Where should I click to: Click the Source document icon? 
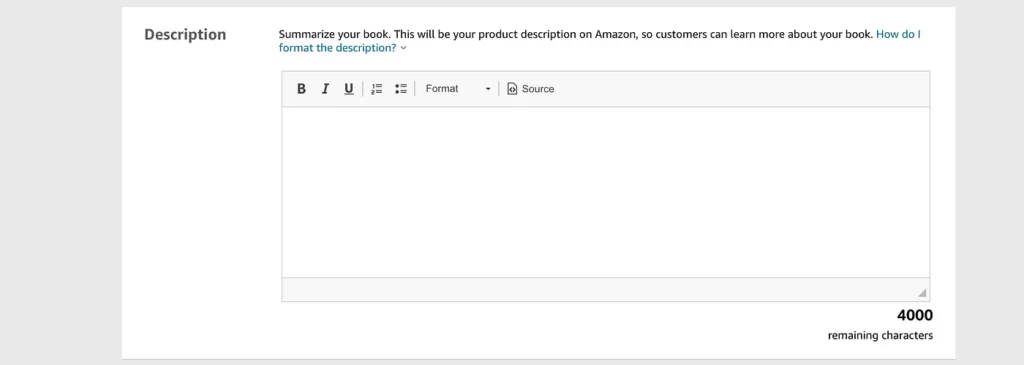point(512,89)
